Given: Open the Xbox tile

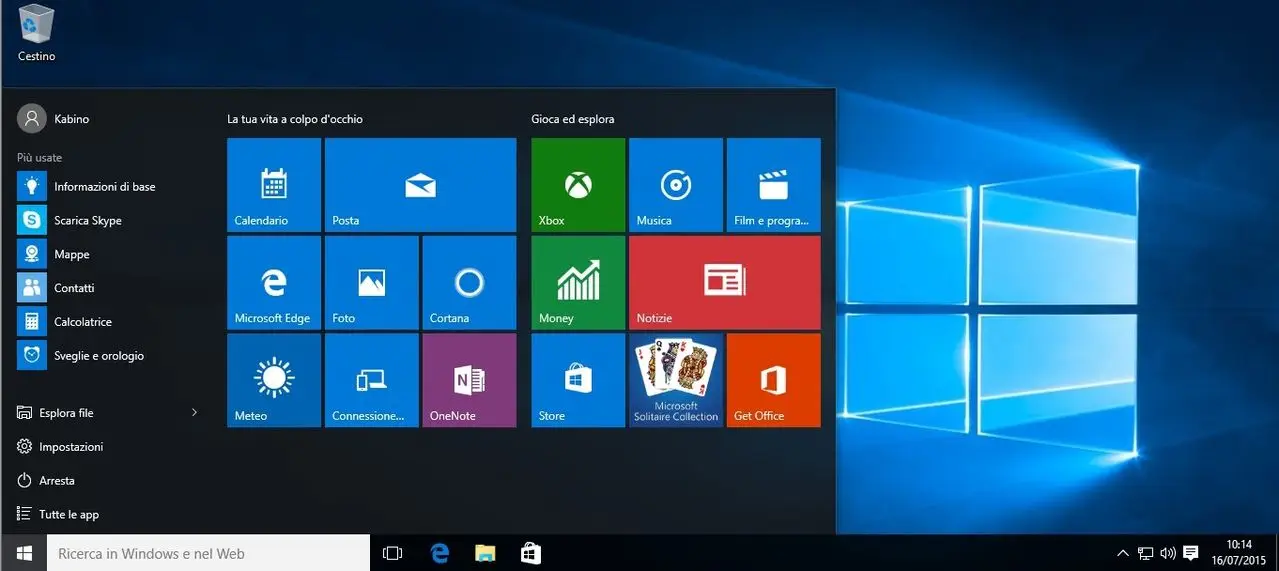Looking at the screenshot, I should [578, 185].
